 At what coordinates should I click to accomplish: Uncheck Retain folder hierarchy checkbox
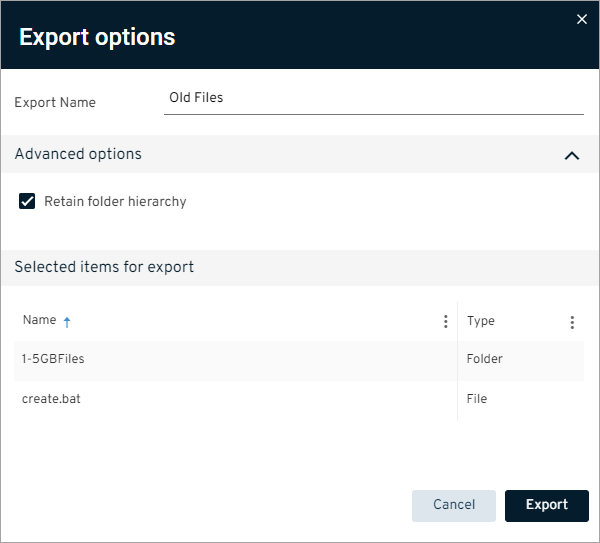pos(27,201)
